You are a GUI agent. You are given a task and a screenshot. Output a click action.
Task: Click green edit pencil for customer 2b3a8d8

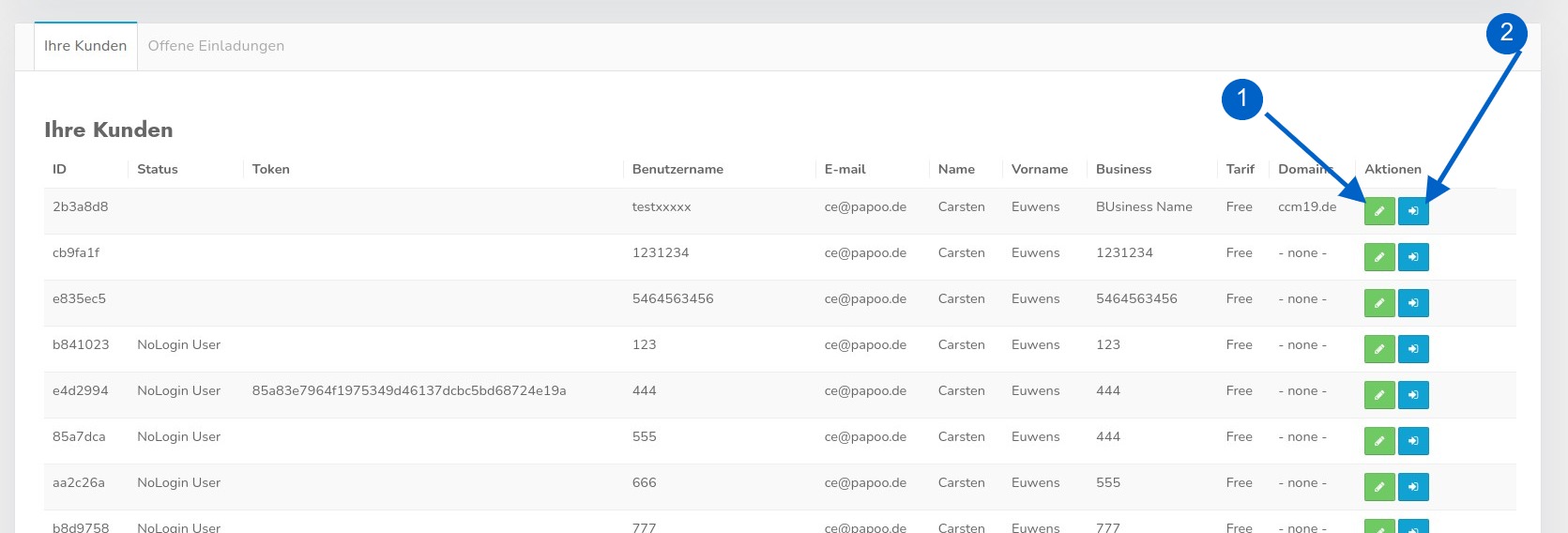click(x=1378, y=211)
